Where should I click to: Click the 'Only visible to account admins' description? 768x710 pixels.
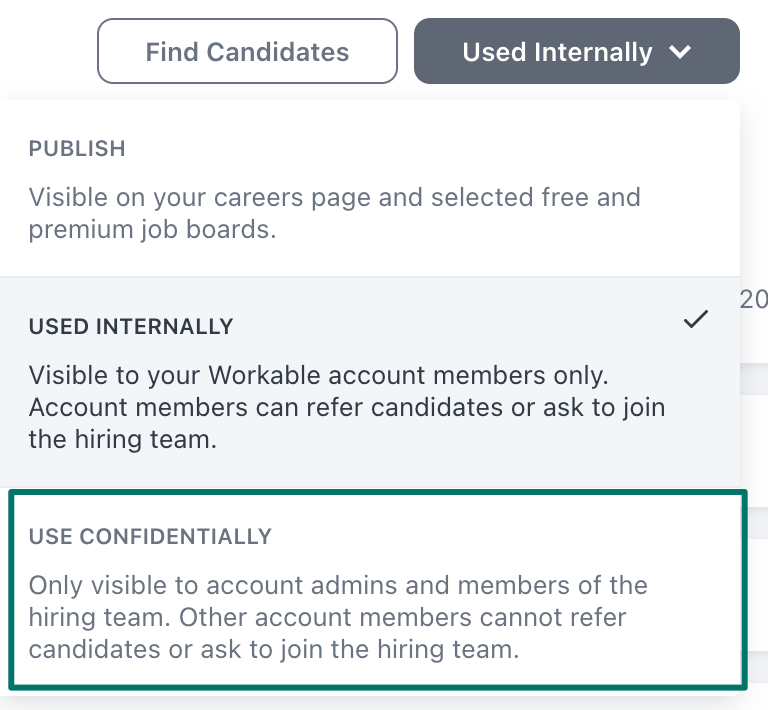[x=338, y=585]
